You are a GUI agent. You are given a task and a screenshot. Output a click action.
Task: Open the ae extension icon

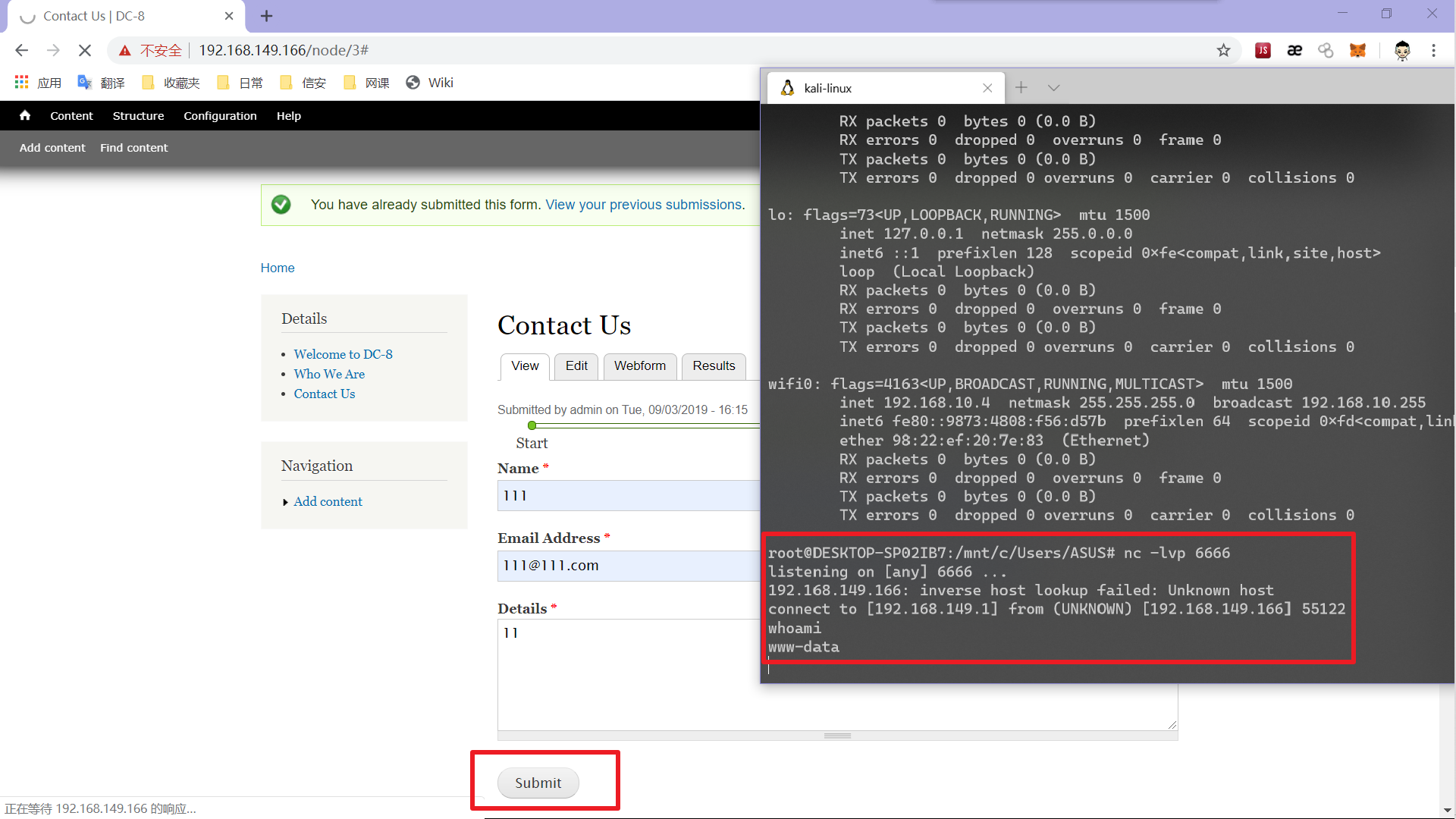point(1294,50)
